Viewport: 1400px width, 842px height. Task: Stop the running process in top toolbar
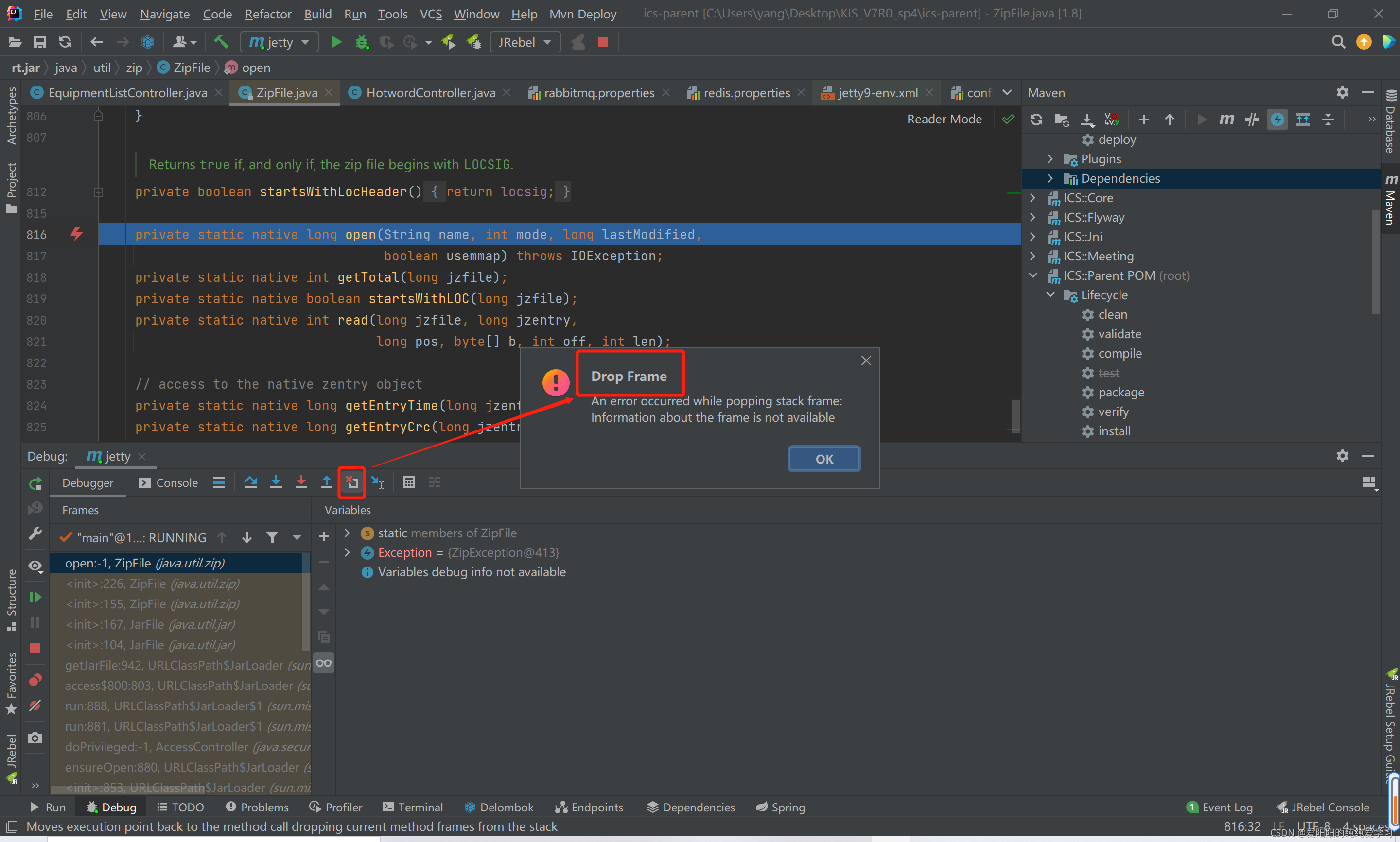click(603, 42)
